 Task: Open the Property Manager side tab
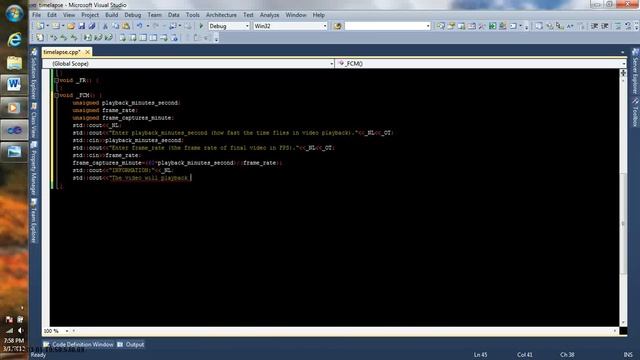[x=34, y=168]
